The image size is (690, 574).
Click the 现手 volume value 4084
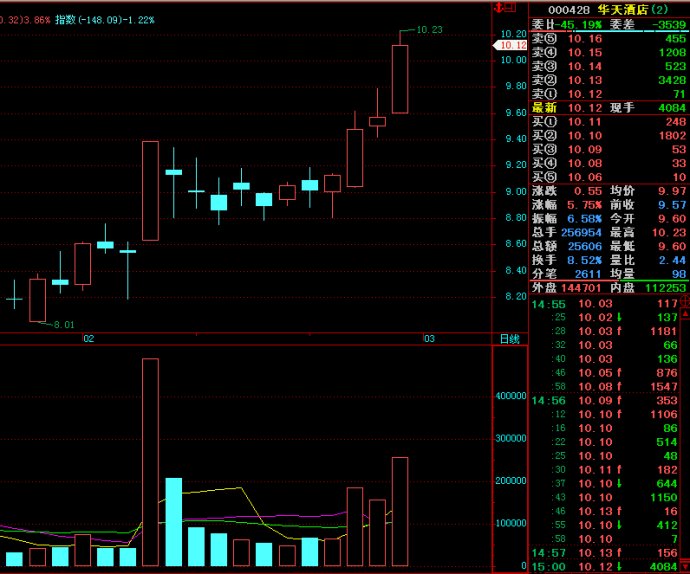point(672,108)
